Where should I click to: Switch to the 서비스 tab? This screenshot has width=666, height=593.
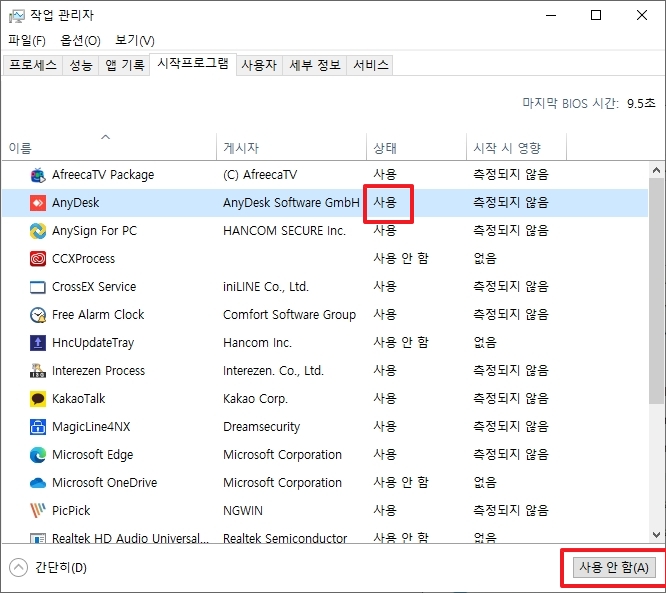(x=370, y=65)
